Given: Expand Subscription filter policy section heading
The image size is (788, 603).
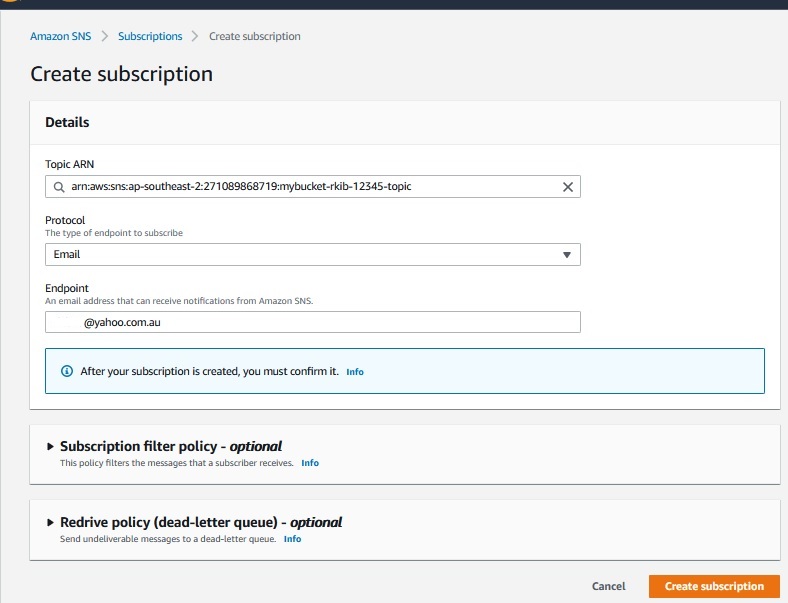Looking at the screenshot, I should (171, 447).
